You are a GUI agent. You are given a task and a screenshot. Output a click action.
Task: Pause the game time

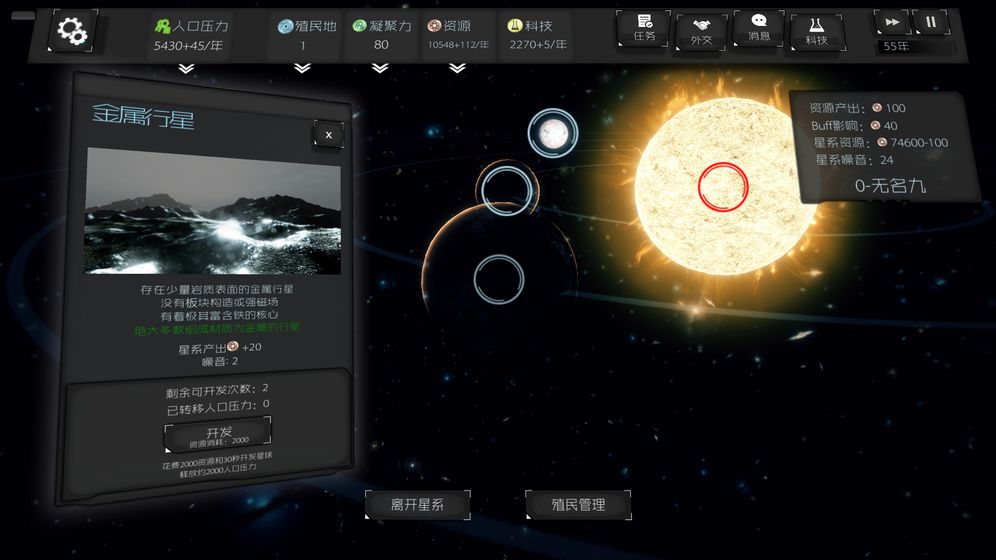coord(931,21)
